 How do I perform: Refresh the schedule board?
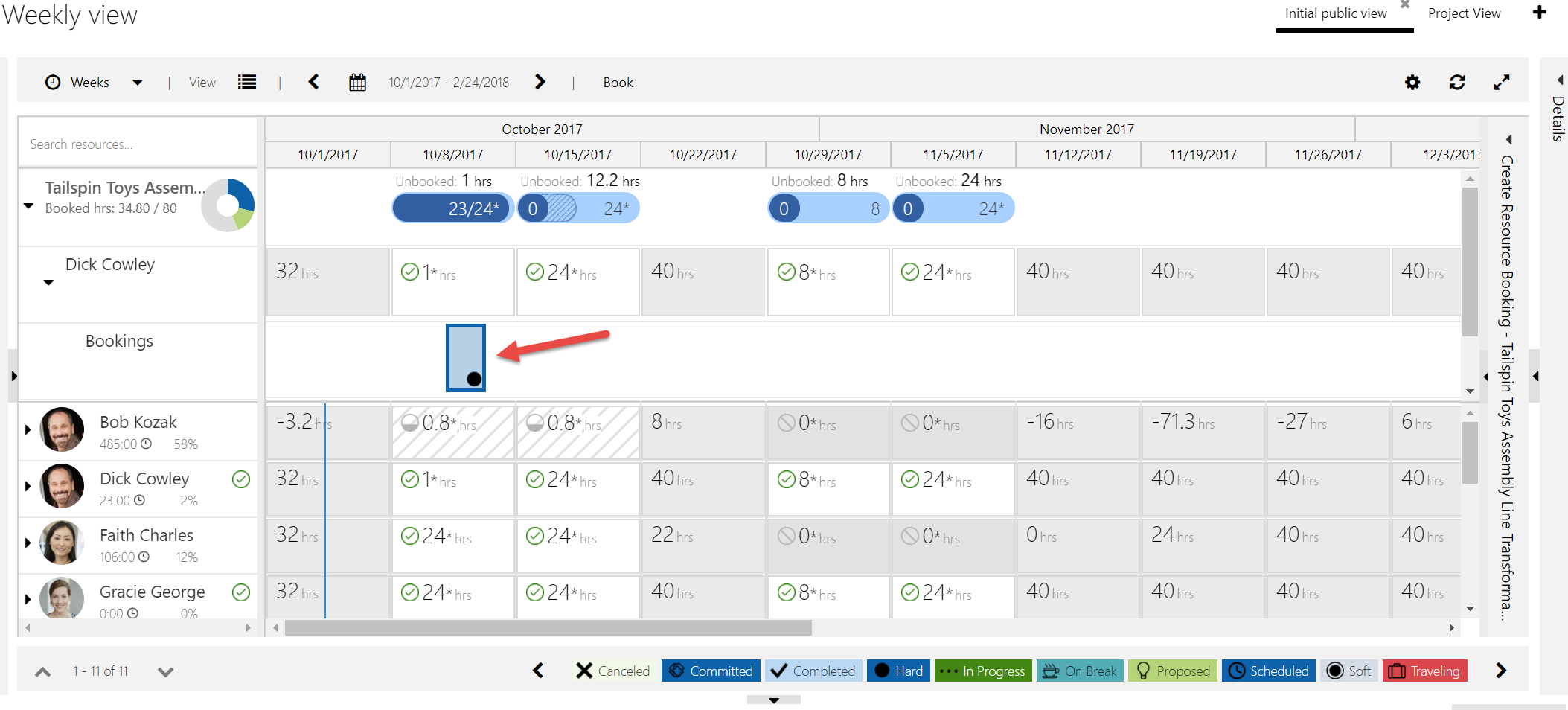tap(1456, 83)
